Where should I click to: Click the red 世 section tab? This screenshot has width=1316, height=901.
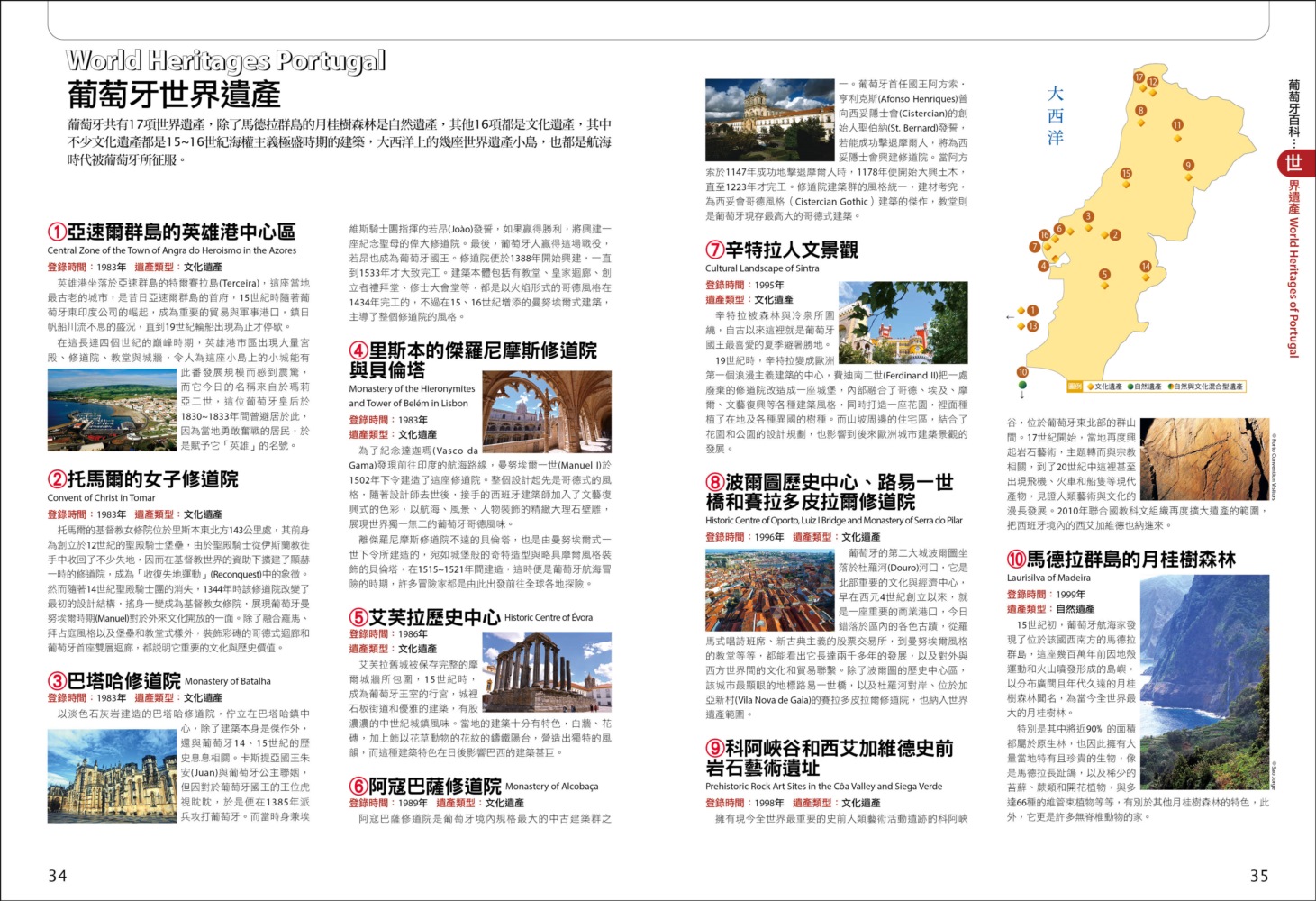pos(1293,162)
